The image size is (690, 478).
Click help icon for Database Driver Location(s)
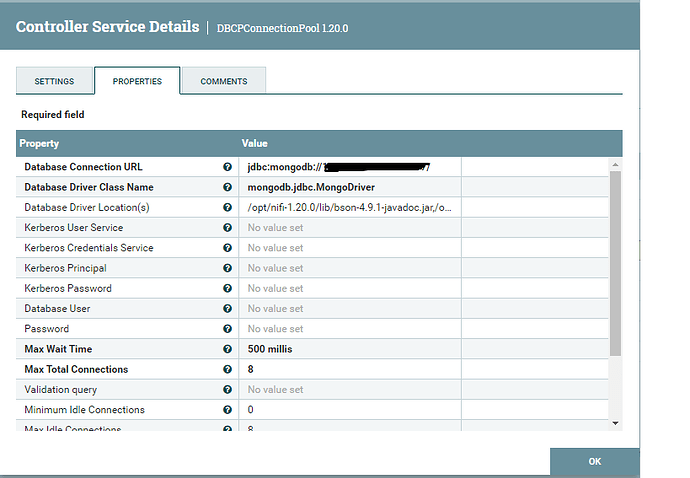tap(228, 207)
